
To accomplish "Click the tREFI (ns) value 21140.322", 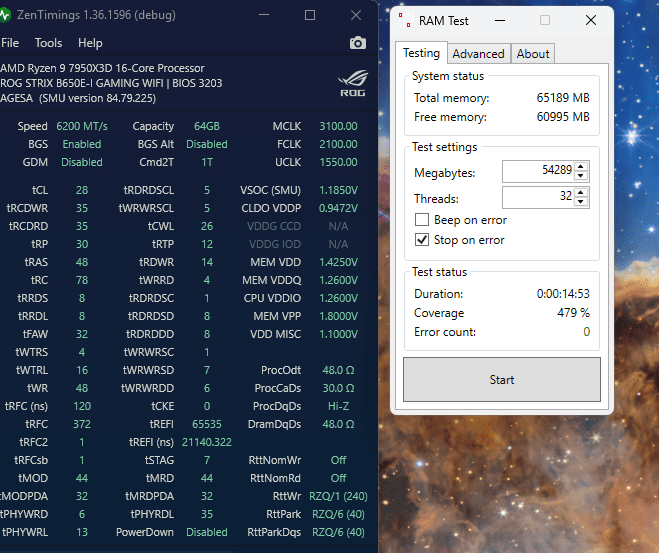I will (x=207, y=442).
